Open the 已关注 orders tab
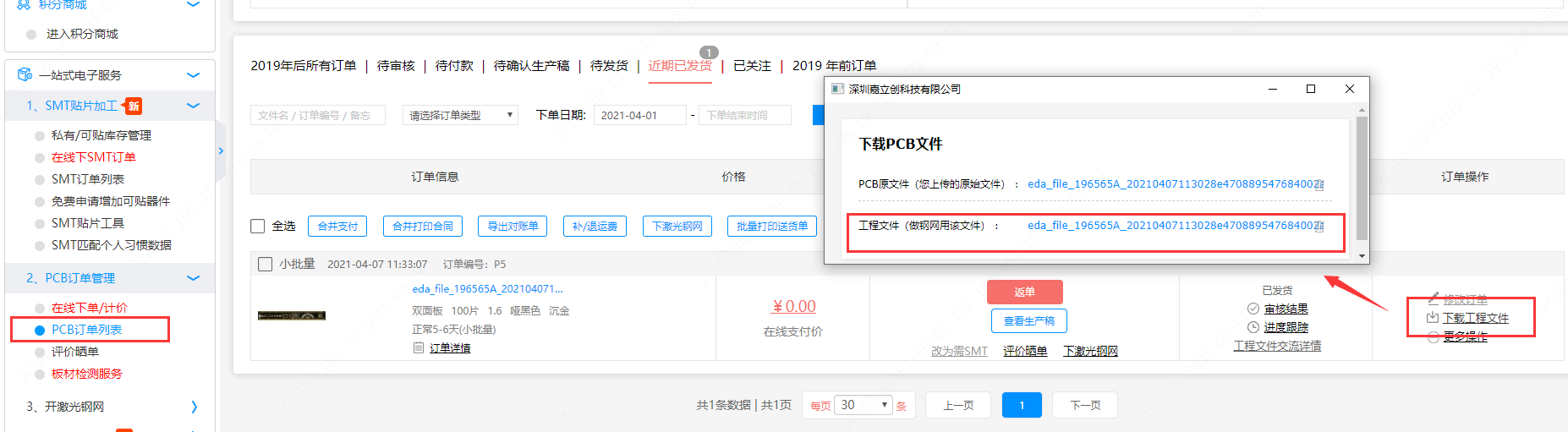This screenshot has height=432, width=1568. (752, 66)
